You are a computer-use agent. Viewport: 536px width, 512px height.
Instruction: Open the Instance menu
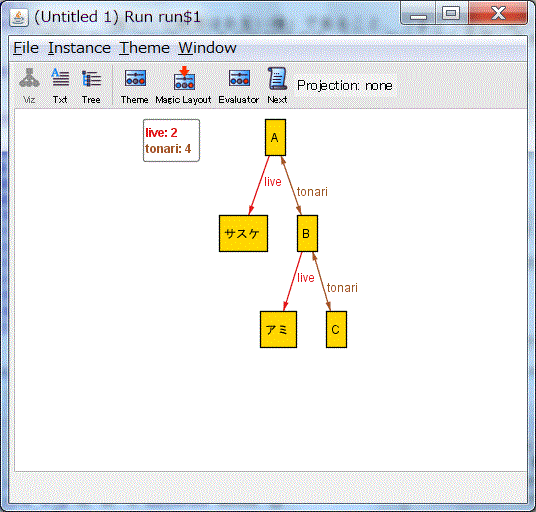(x=79, y=48)
